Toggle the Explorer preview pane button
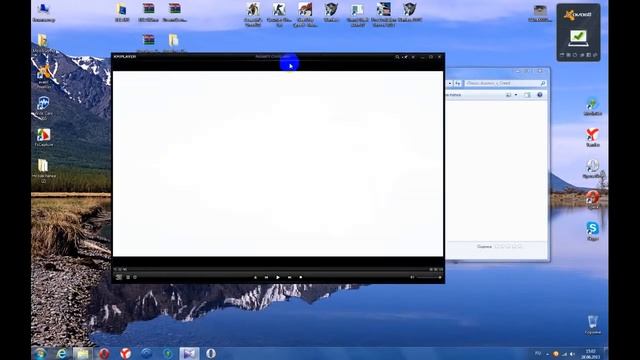 click(527, 95)
